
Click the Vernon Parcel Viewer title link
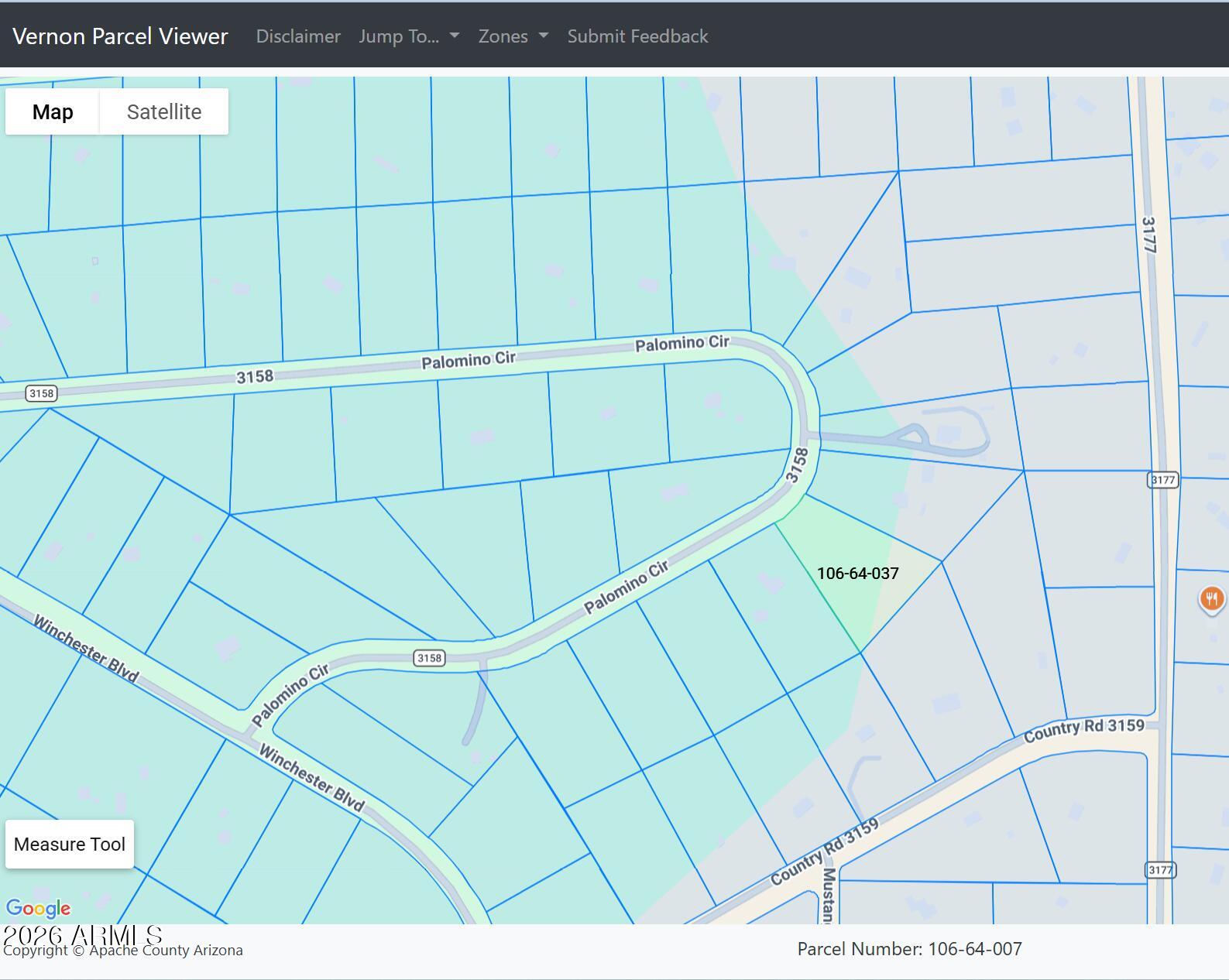click(x=120, y=36)
